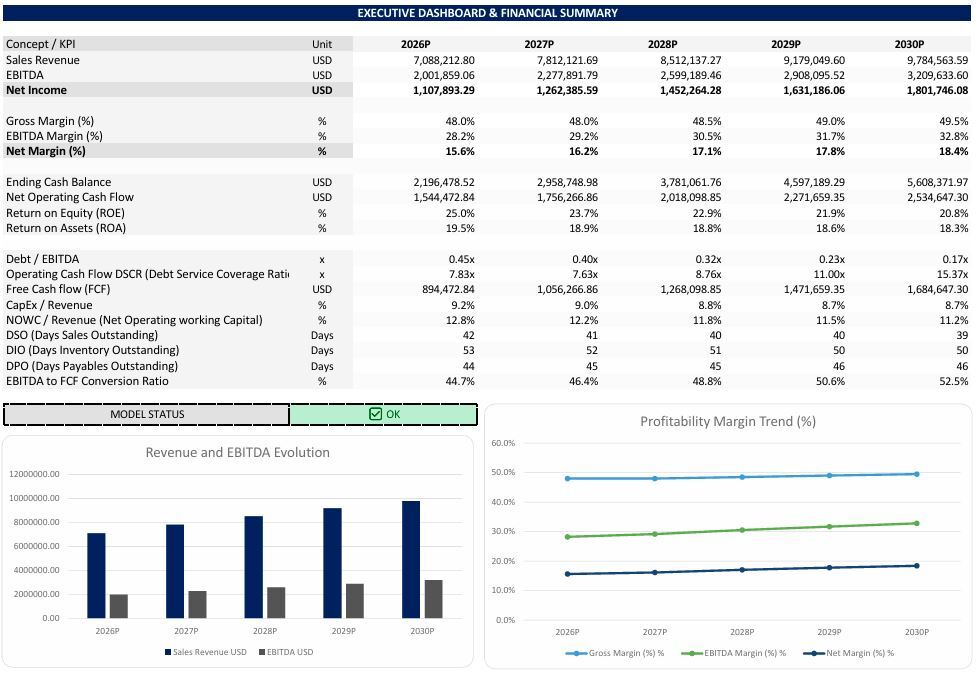The height and width of the screenshot is (677, 980).
Task: Select the Gross Margin (%) legend marker
Action: [576, 653]
